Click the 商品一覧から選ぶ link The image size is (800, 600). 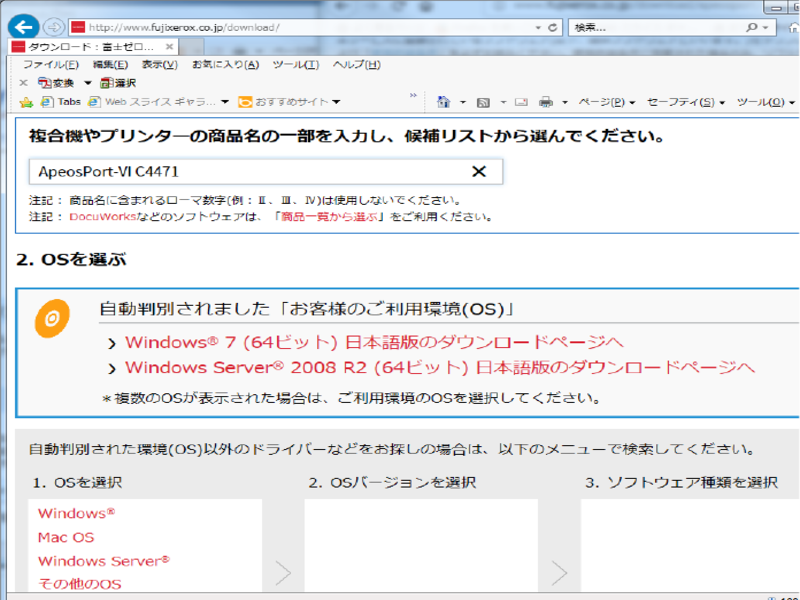[x=330, y=217]
